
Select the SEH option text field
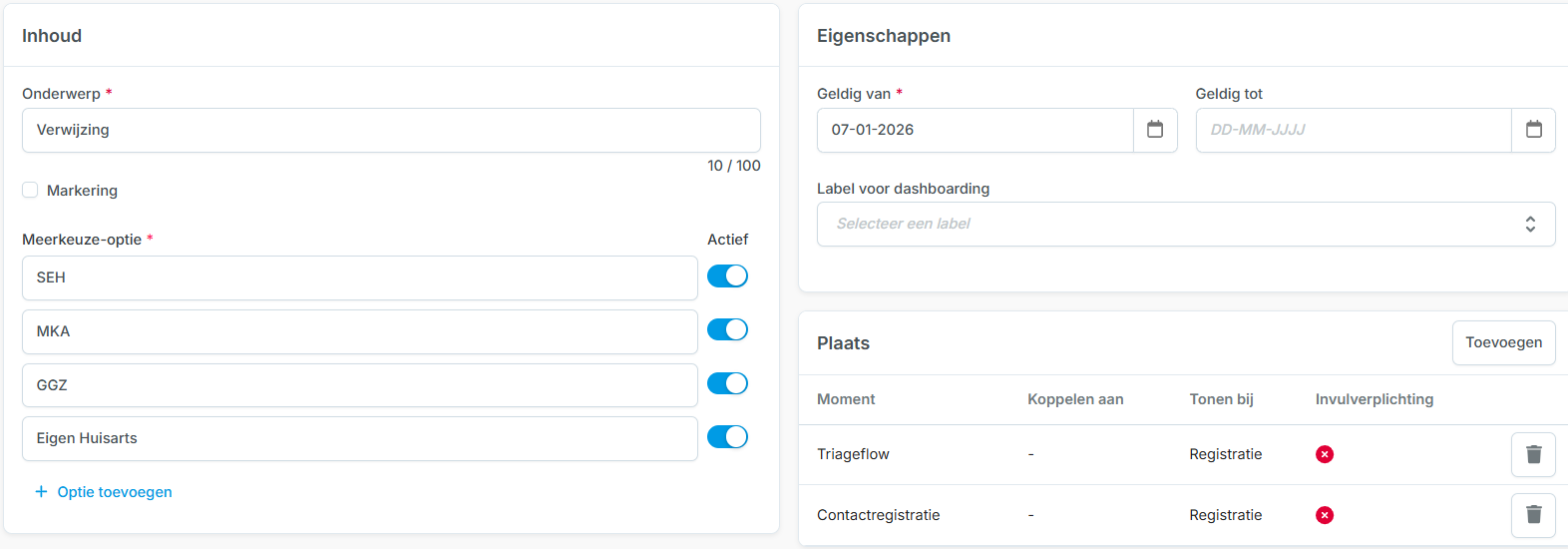pos(359,278)
